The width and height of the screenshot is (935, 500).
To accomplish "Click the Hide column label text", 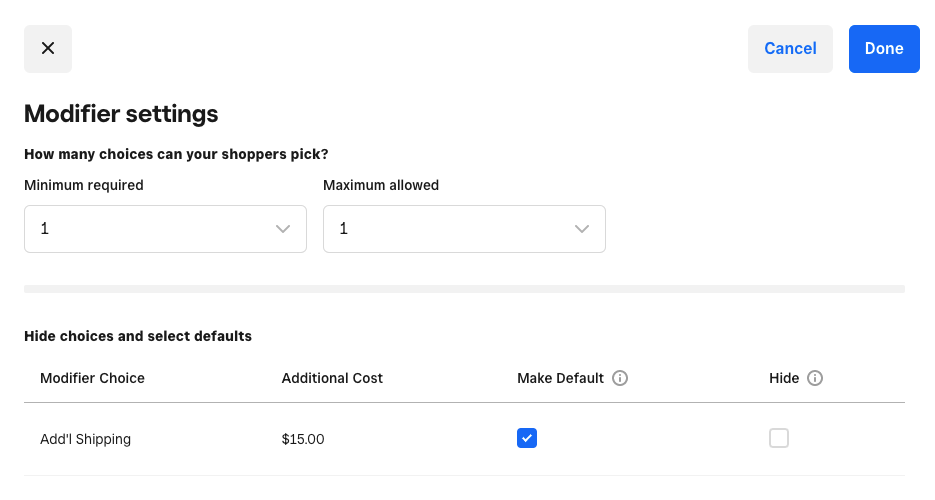I will 784,378.
